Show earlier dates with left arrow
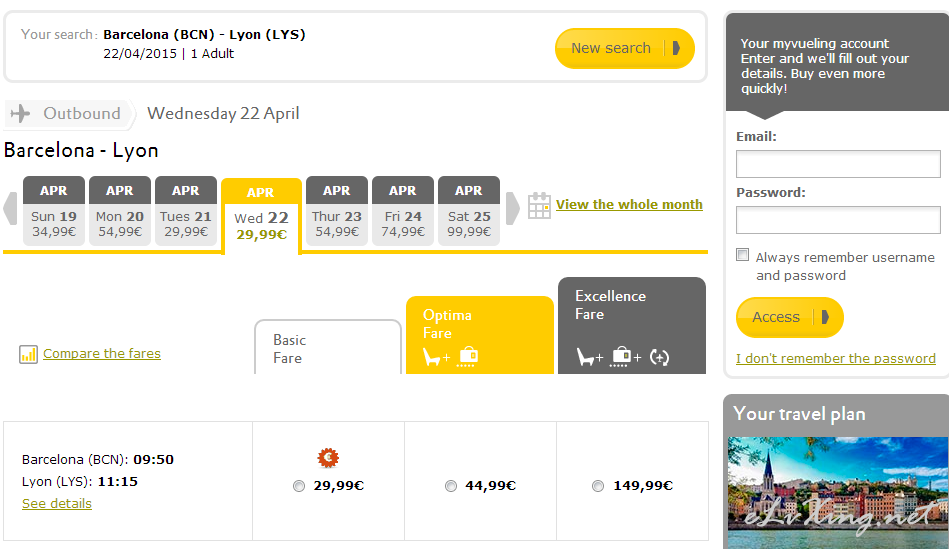 pos(11,208)
